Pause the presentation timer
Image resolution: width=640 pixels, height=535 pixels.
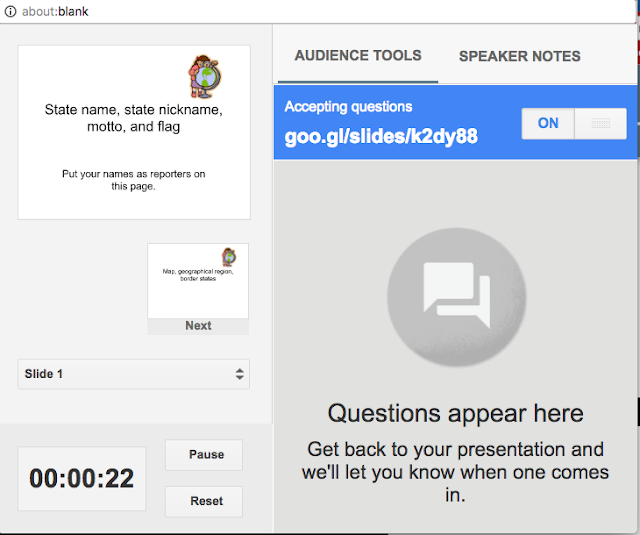coord(204,455)
